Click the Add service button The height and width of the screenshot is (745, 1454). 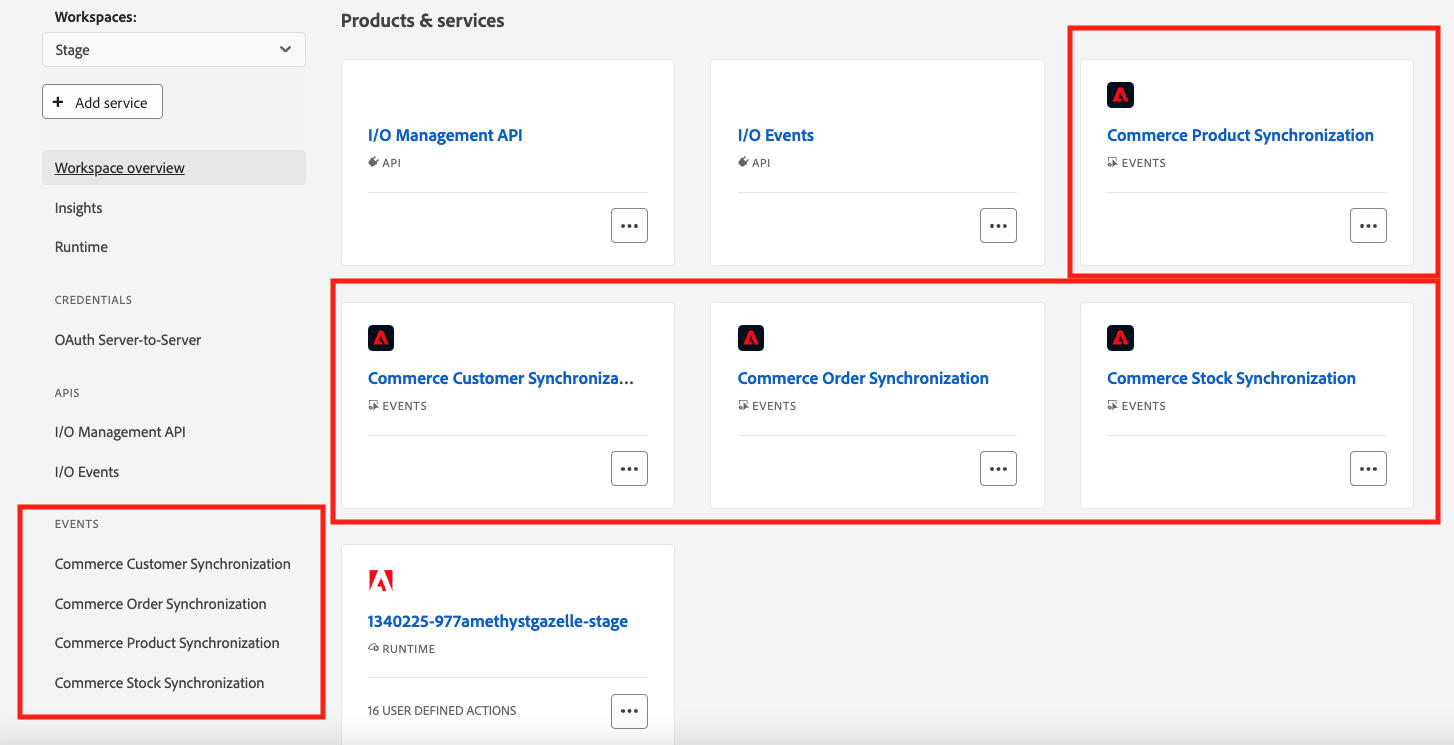point(102,102)
